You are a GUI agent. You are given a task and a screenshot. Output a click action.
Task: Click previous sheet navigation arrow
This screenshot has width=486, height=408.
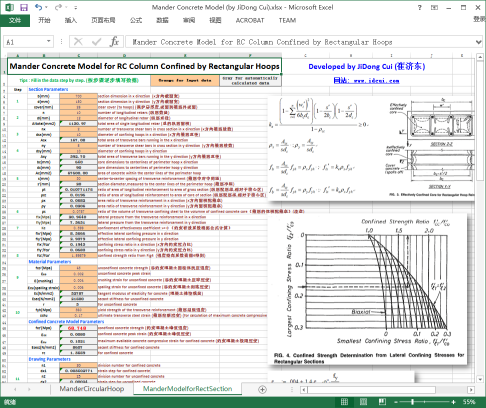pyautogui.click(x=15, y=389)
